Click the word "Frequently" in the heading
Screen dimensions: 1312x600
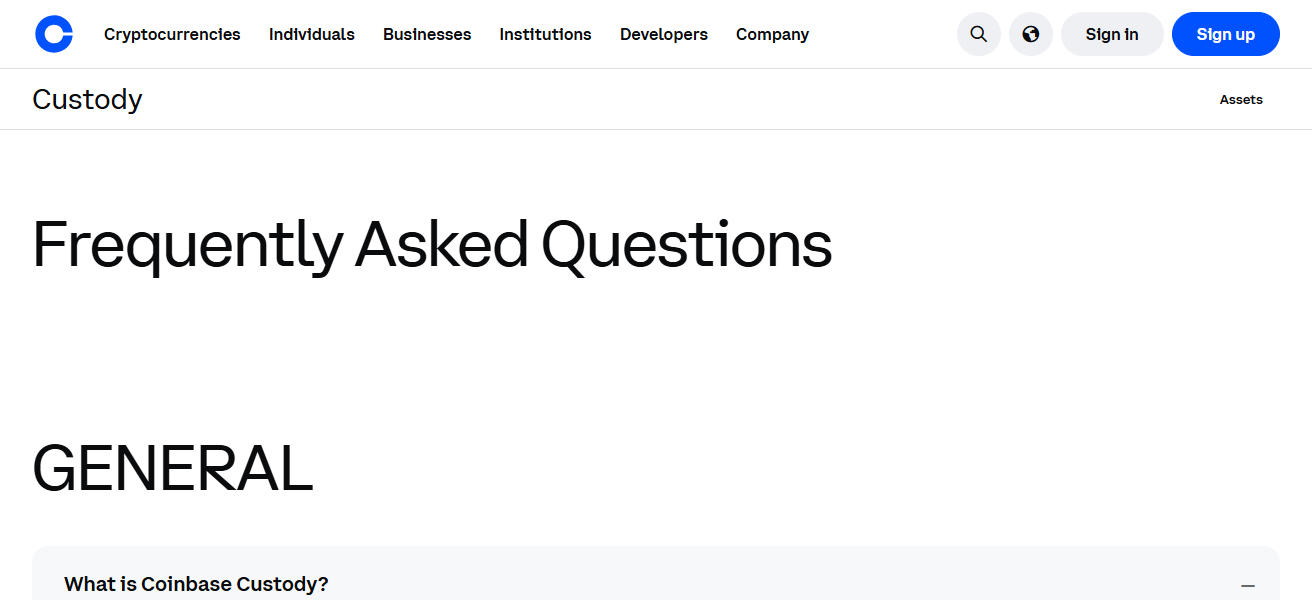(187, 246)
